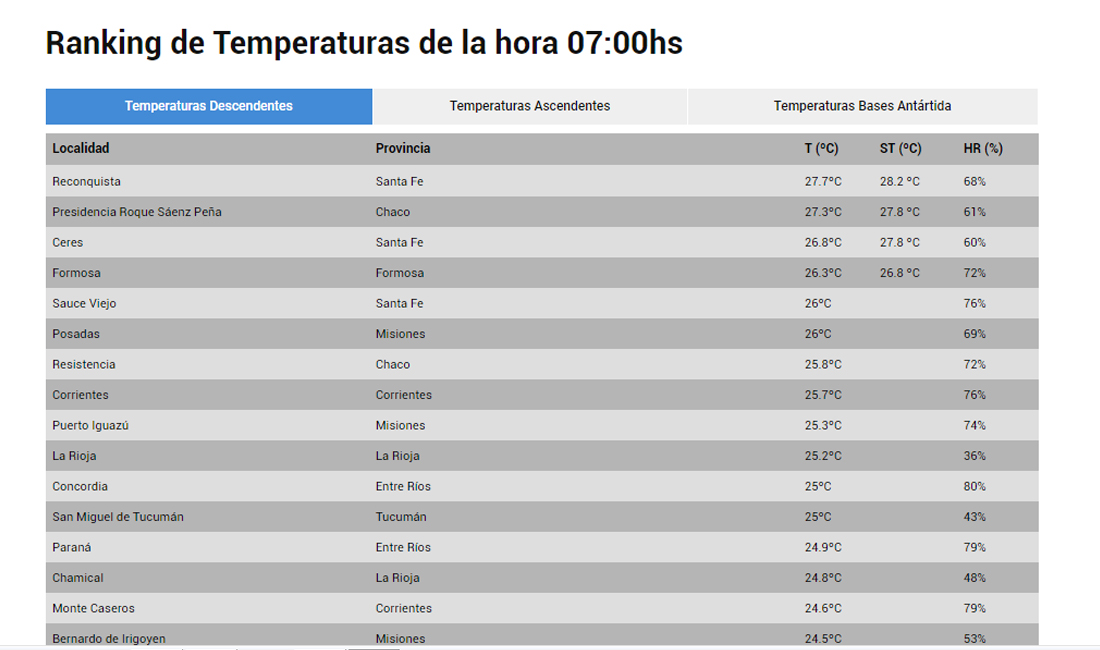The image size is (1100, 650).
Task: Click Formosa in the Localidad column
Action: pos(76,273)
